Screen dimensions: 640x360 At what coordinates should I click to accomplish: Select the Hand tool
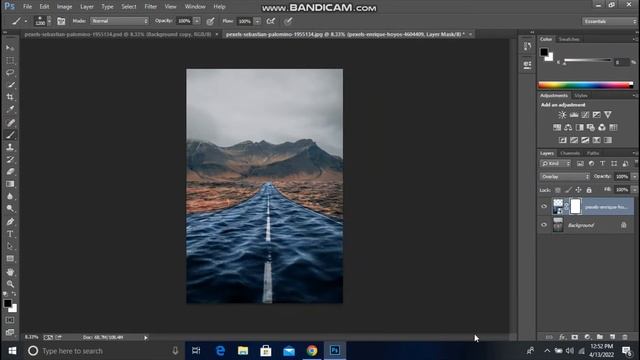10,272
